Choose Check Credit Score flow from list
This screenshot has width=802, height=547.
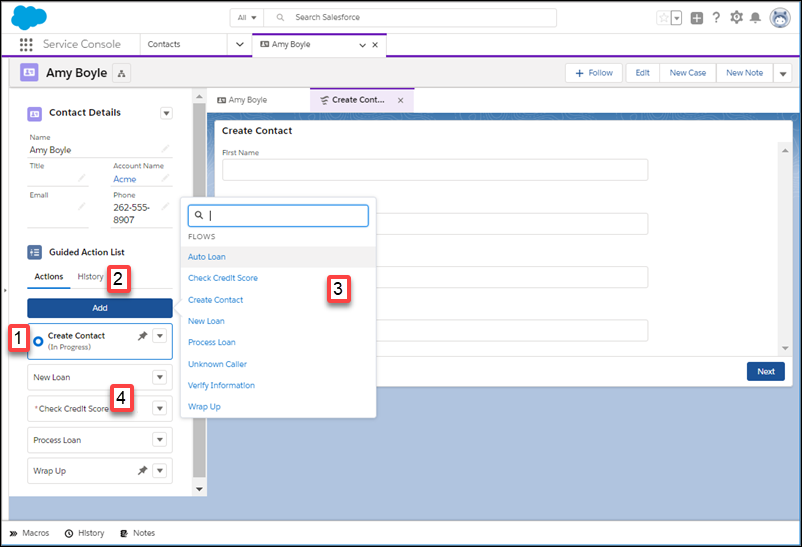coord(222,278)
